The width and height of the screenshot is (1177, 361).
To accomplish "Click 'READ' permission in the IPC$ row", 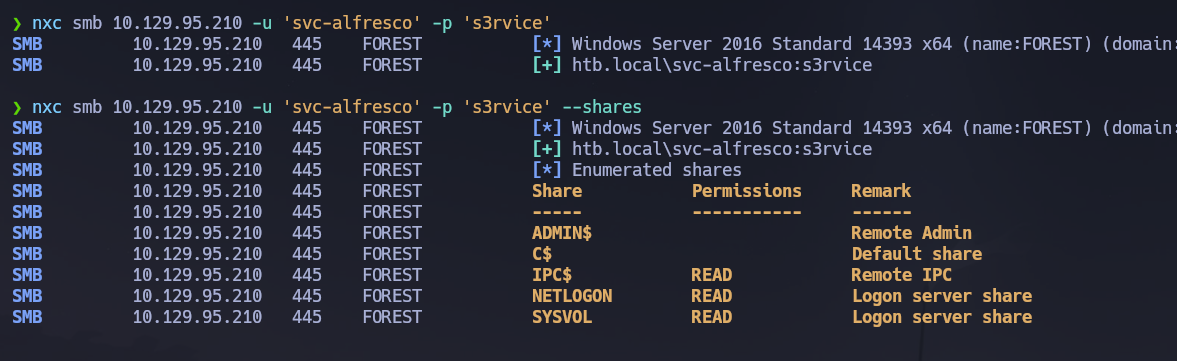I will coord(712,275).
